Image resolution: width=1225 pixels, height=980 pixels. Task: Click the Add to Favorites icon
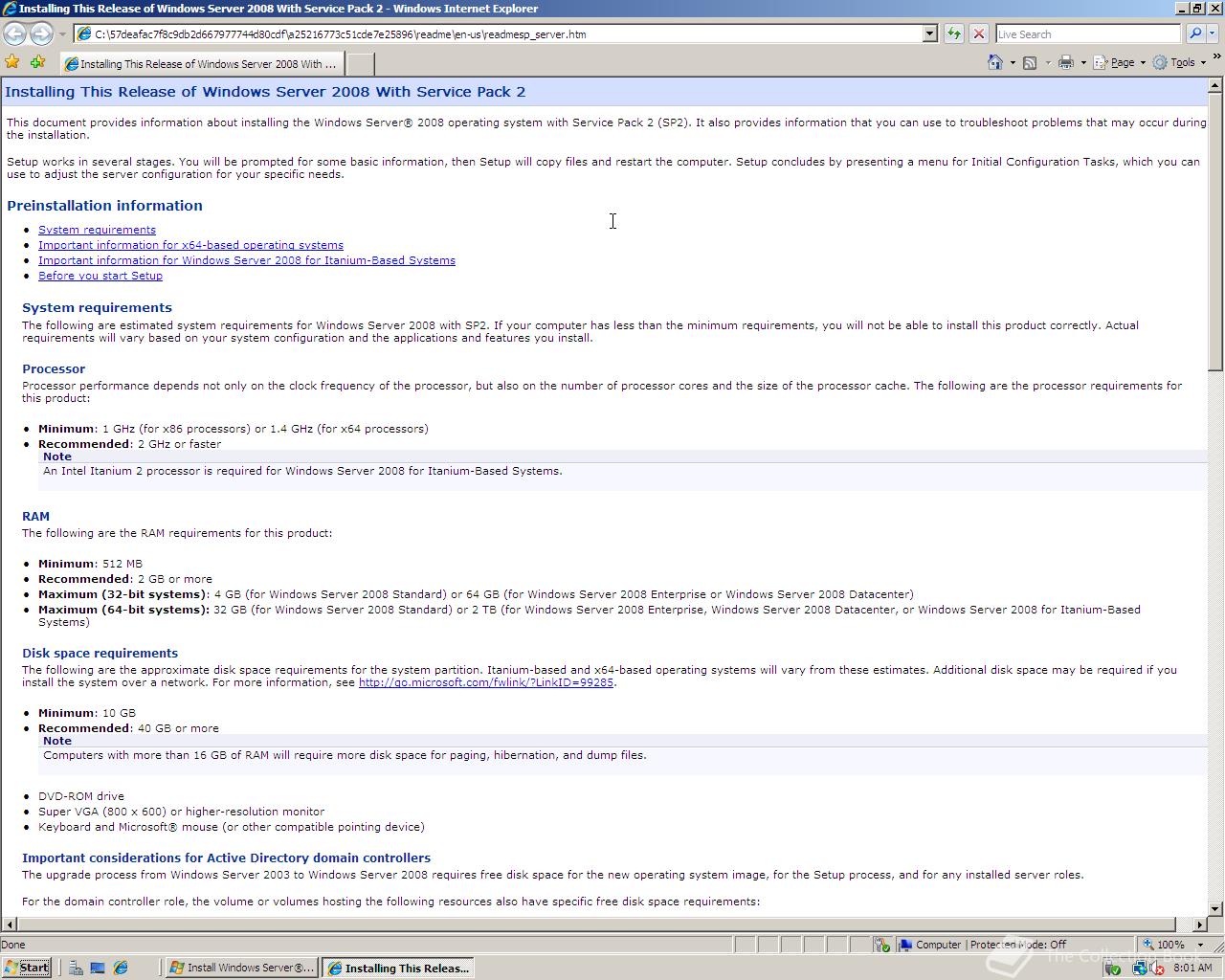pos(37,62)
